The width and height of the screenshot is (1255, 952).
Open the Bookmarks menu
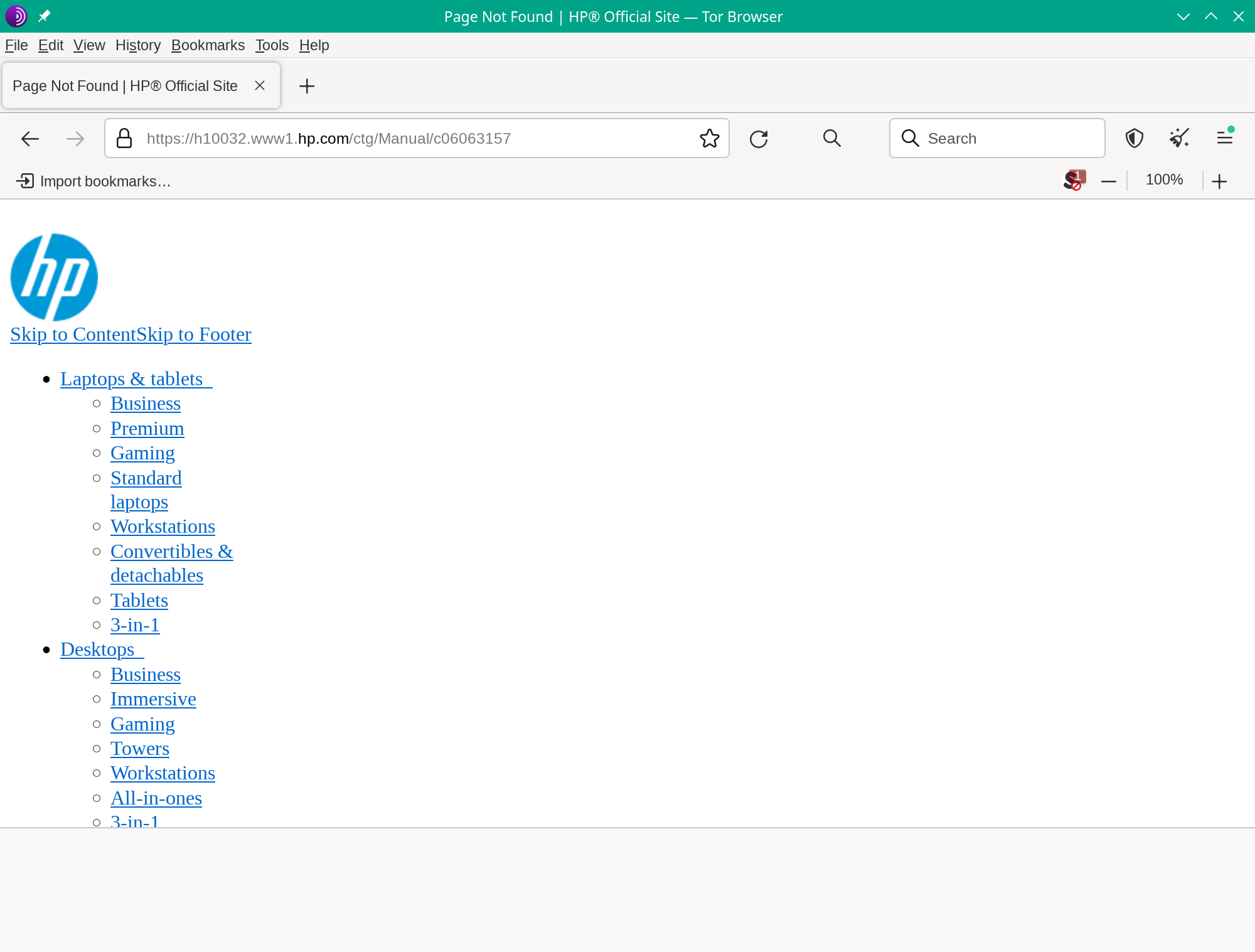tap(208, 45)
